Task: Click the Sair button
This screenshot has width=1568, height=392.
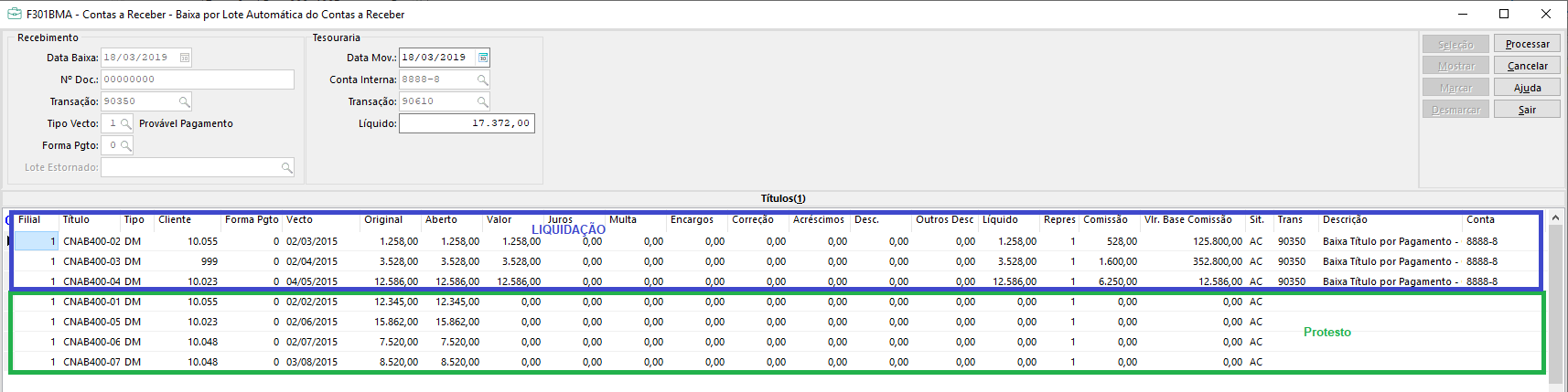Action: 1527,110
